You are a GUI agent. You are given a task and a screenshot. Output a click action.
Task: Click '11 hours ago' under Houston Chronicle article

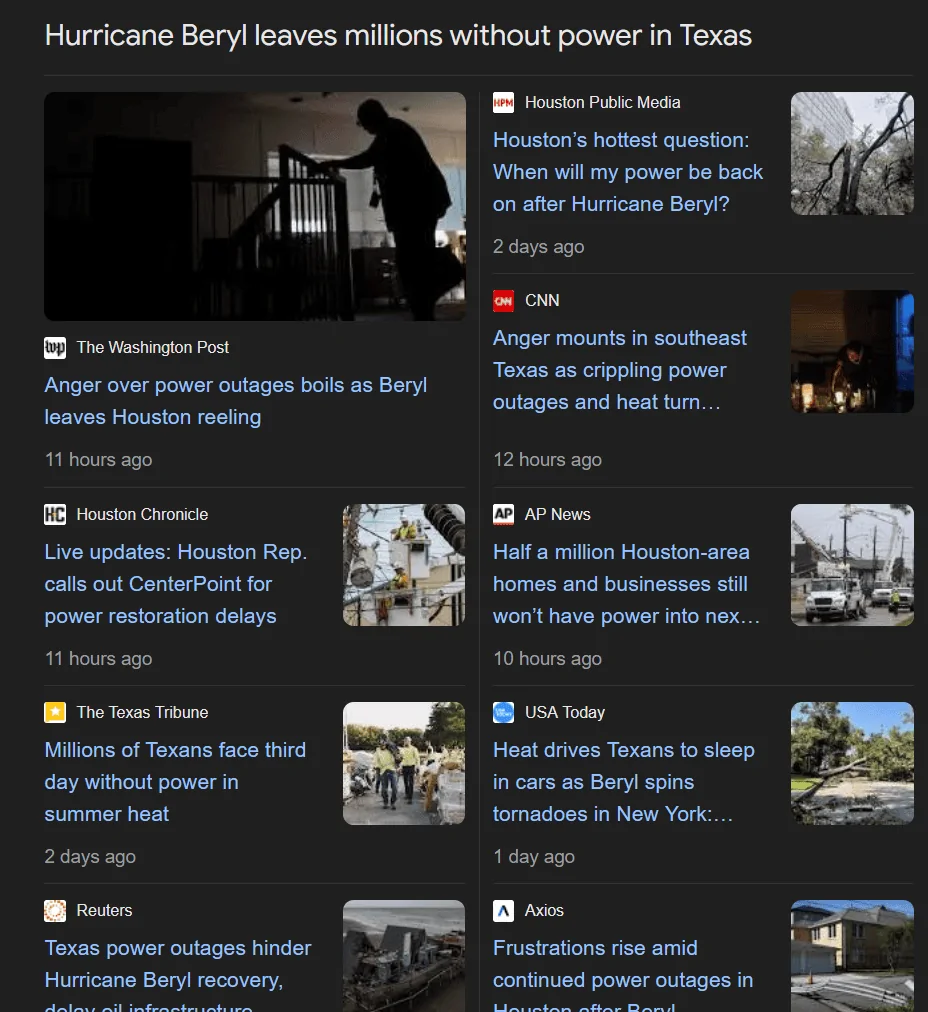point(98,658)
